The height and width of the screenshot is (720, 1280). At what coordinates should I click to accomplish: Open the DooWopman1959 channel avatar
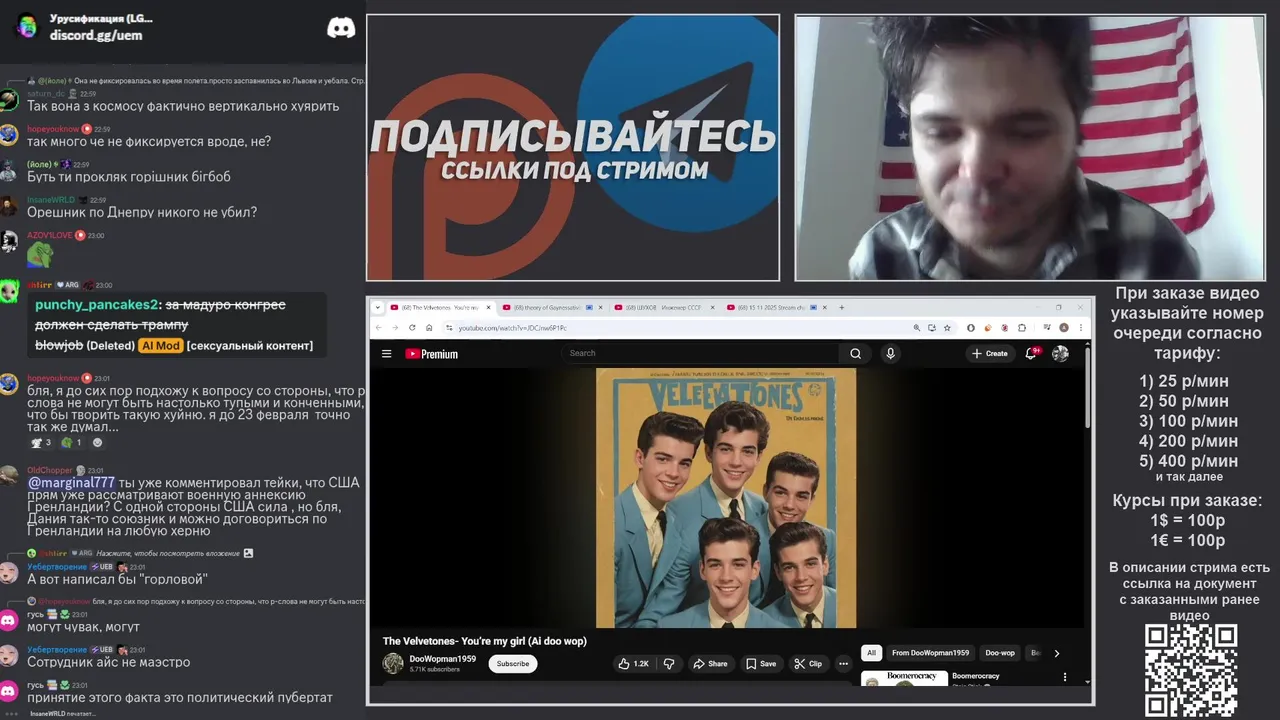coord(393,663)
